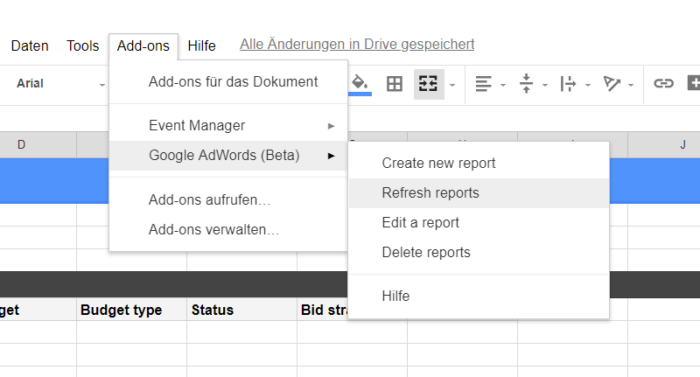Open the Arial font dropdown

[x=60, y=84]
